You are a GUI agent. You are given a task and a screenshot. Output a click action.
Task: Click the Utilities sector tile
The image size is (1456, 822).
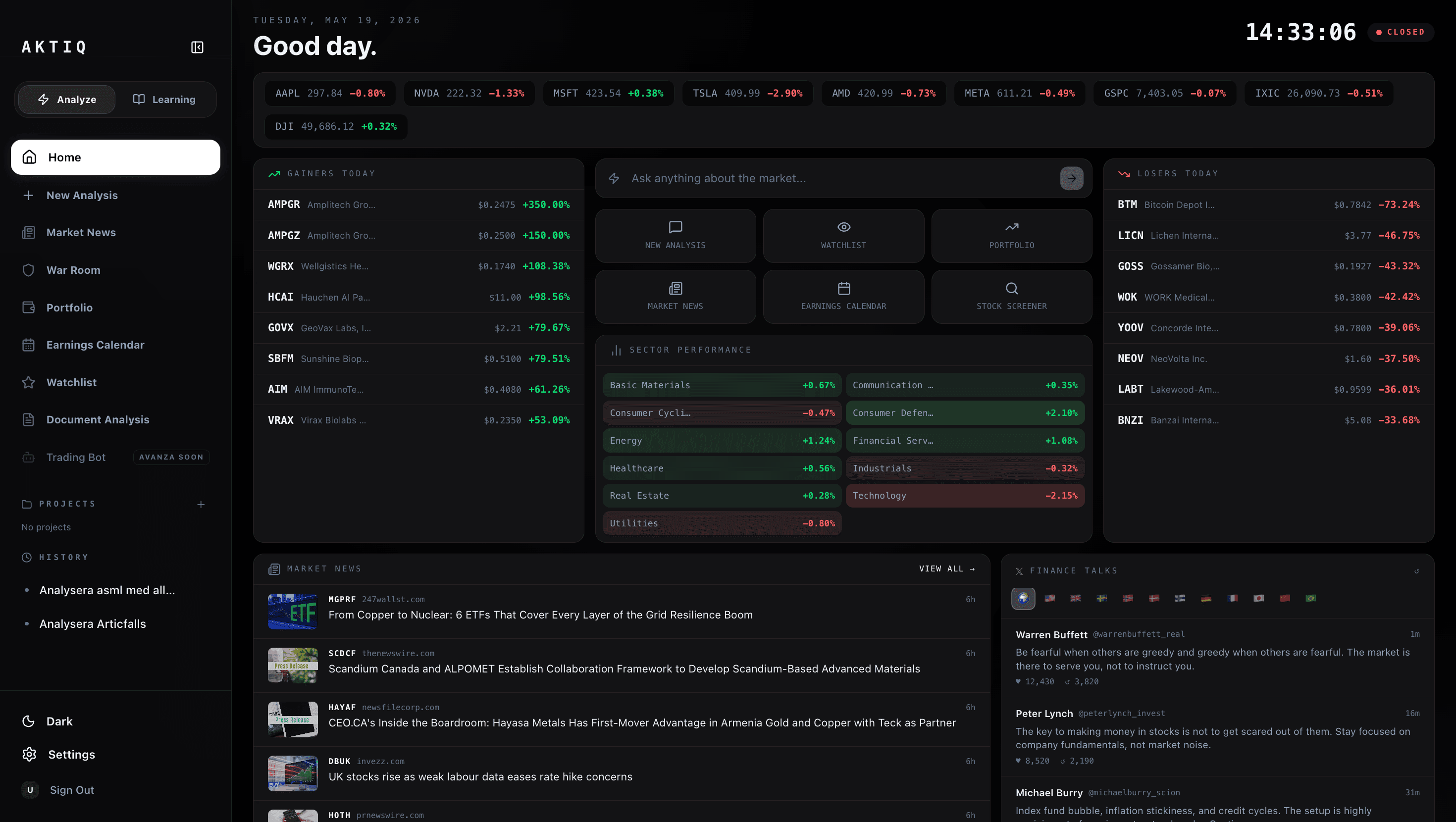pyautogui.click(x=722, y=523)
